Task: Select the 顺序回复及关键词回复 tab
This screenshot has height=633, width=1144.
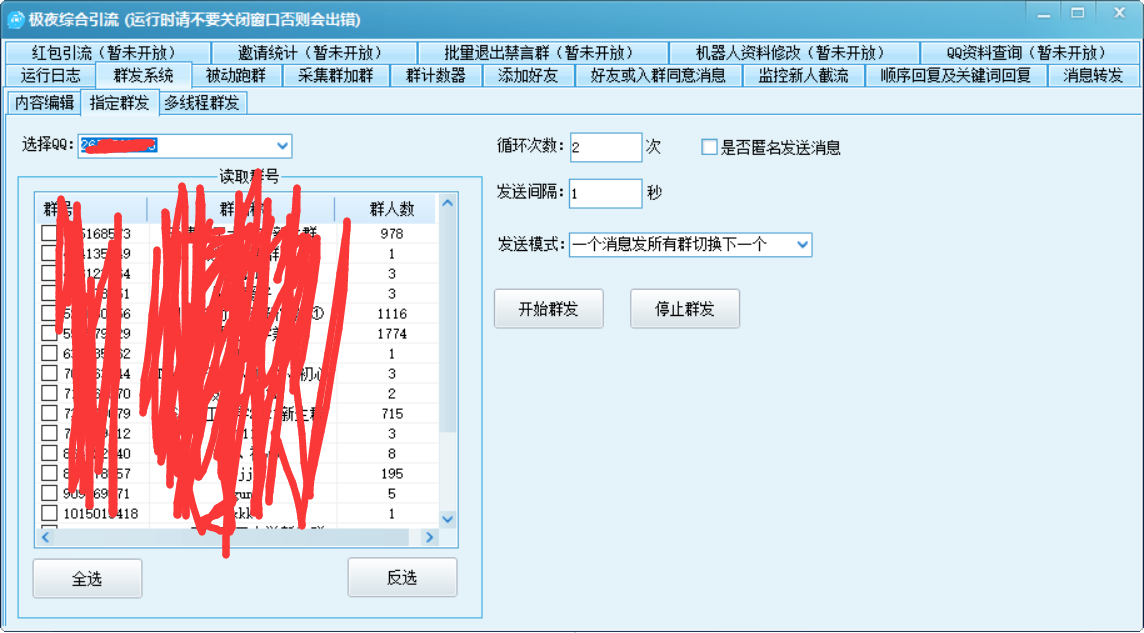Action: point(956,75)
